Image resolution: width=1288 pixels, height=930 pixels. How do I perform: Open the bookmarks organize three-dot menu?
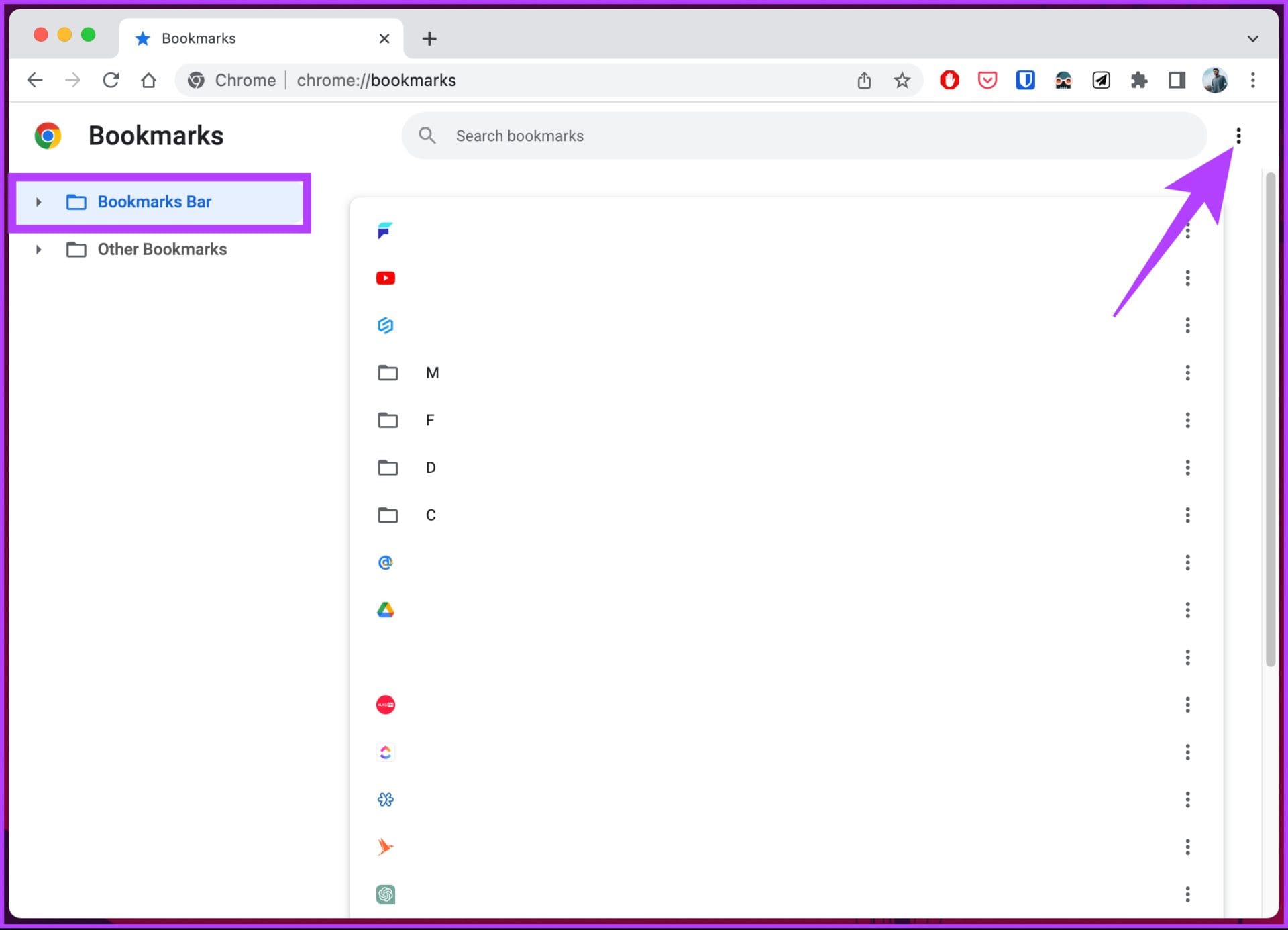1238,136
